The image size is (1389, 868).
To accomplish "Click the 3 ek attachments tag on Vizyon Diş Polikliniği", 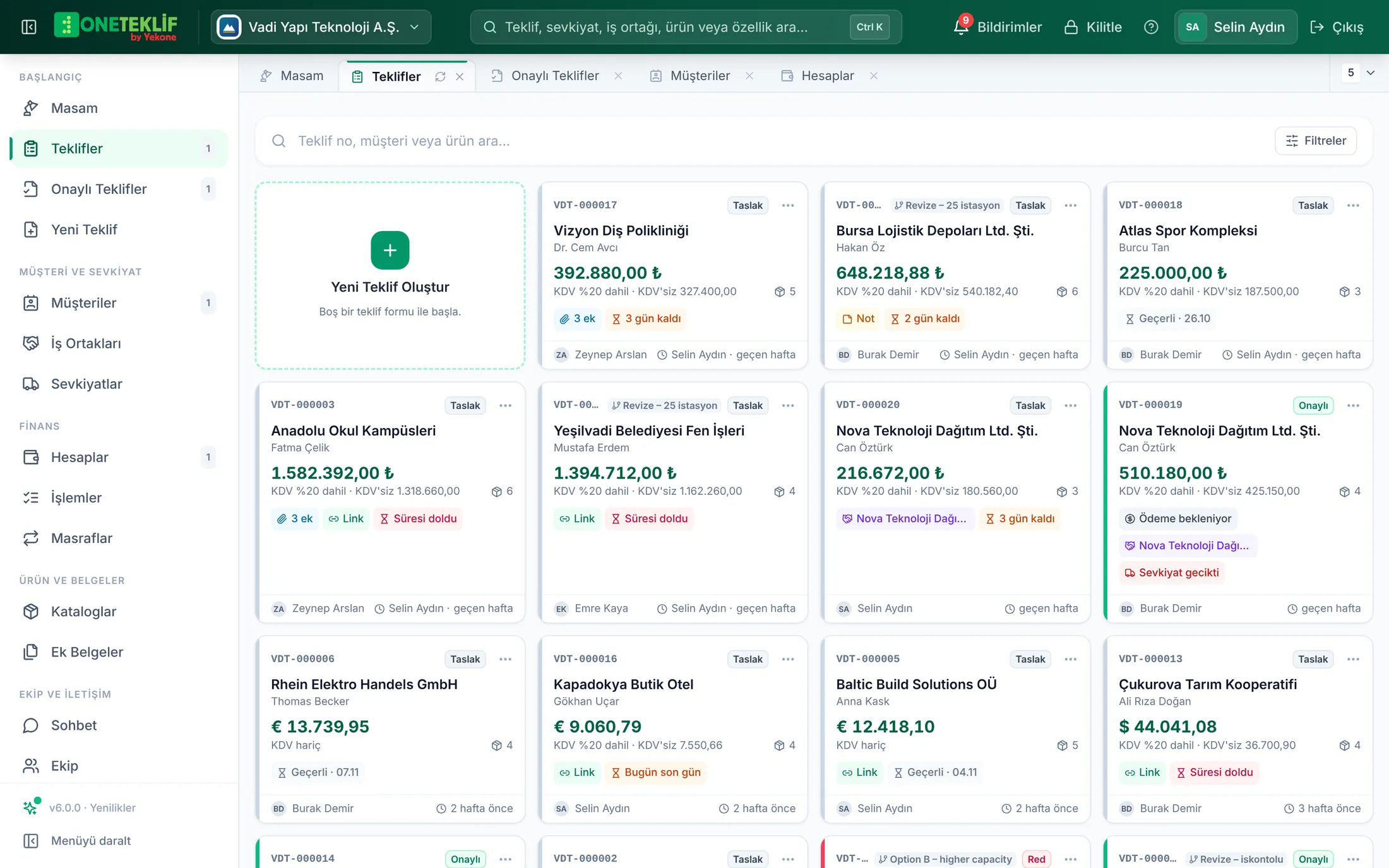I will 577,319.
